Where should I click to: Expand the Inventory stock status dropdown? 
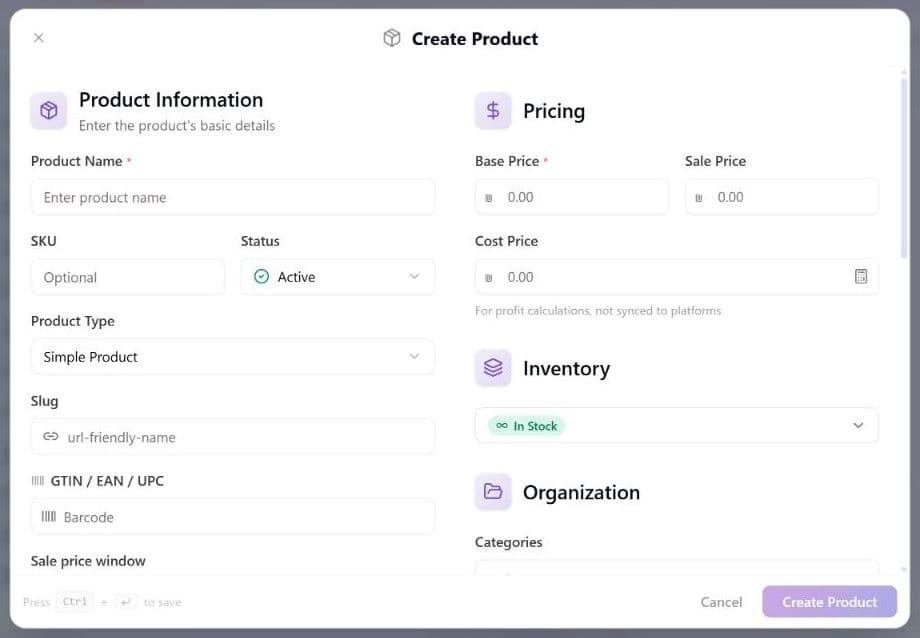(677, 425)
